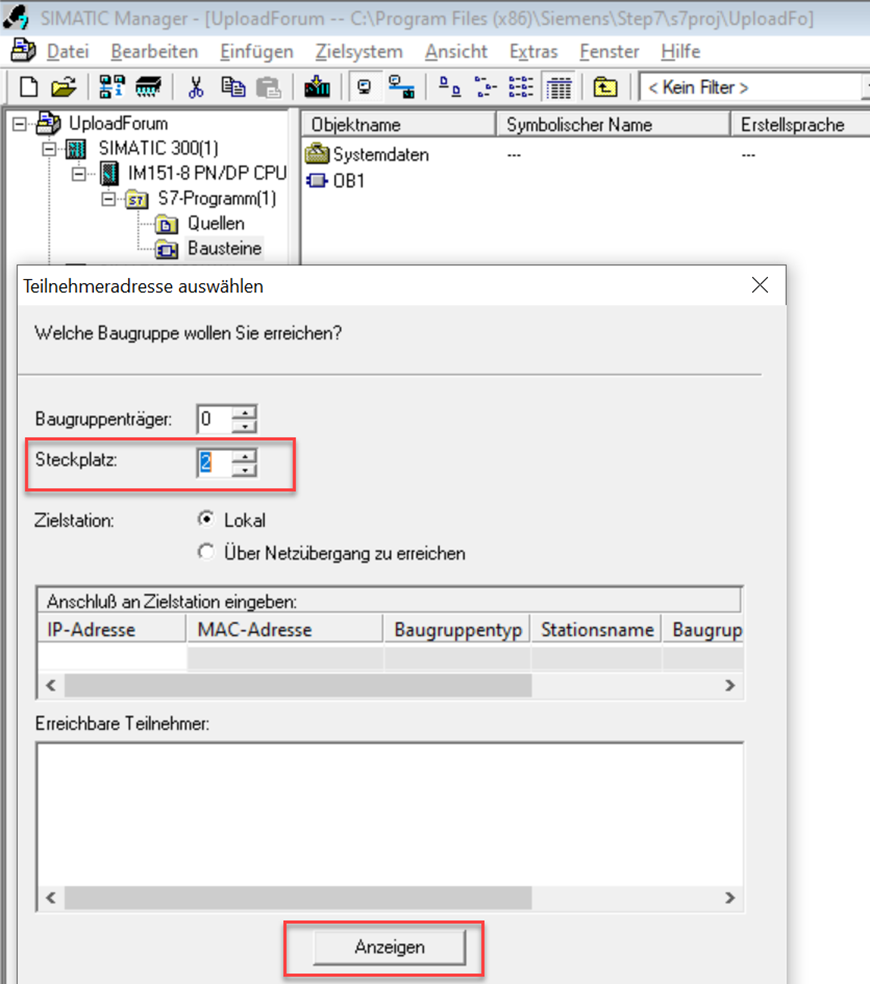Open the Bearbeiten menu
This screenshot has width=870, height=984.
[154, 51]
